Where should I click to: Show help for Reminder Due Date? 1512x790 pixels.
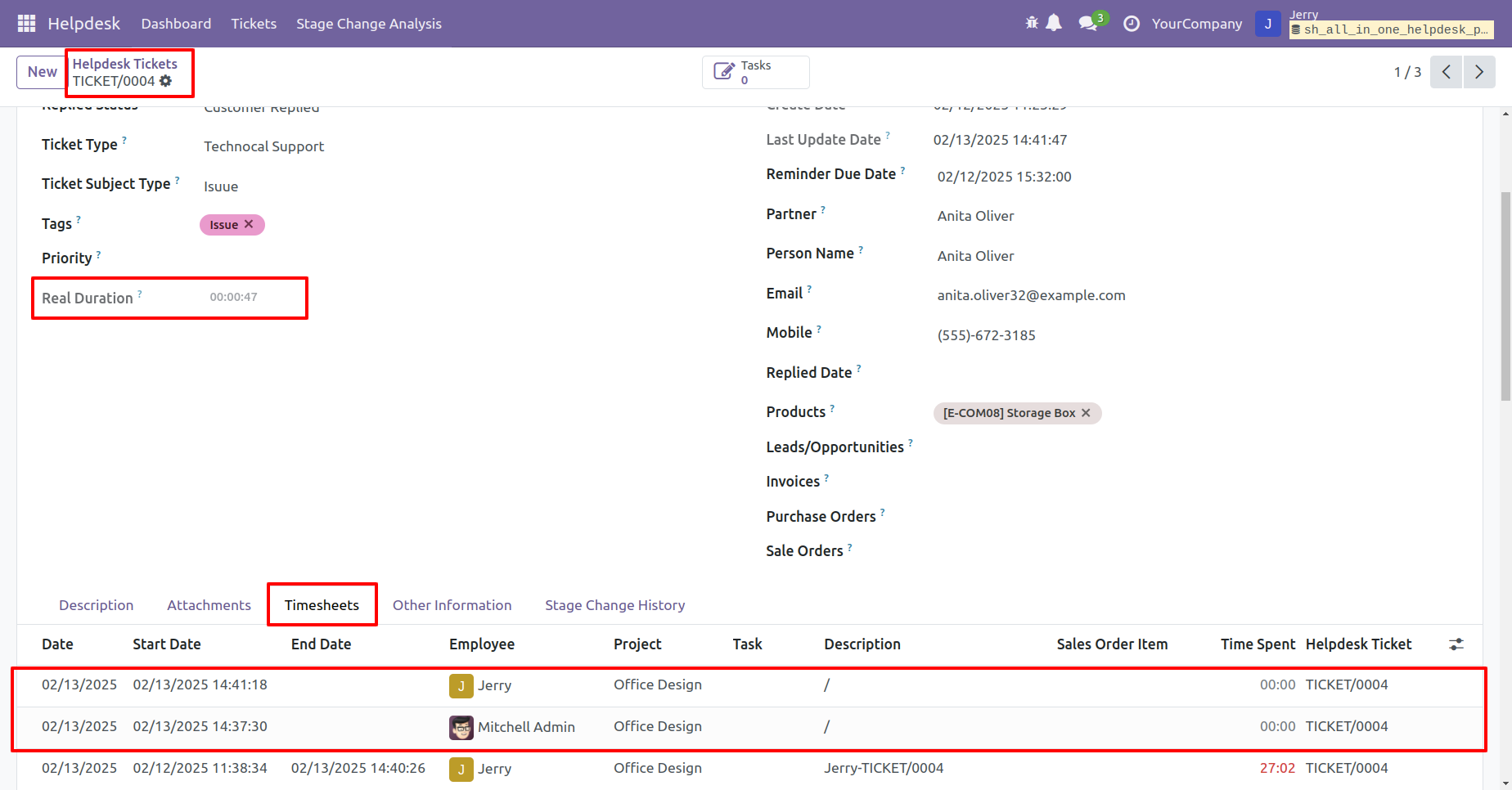[x=902, y=170]
